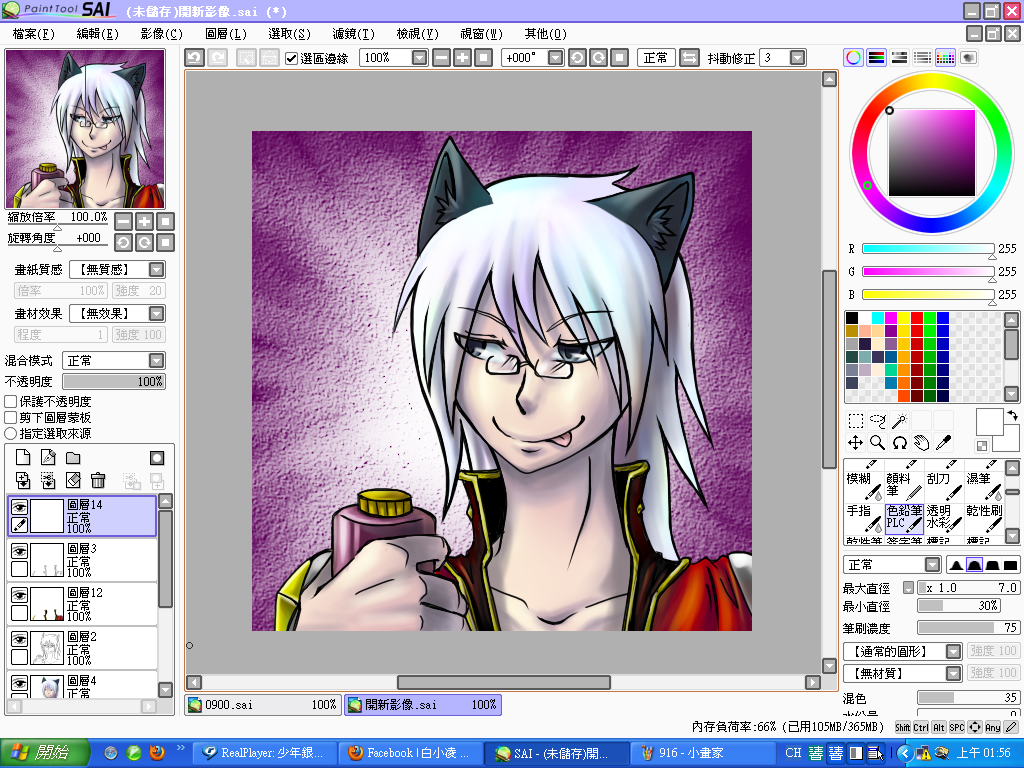This screenshot has width=1024, height=768.
Task: Enable 保護不透明度 checkbox
Action: pos(10,401)
